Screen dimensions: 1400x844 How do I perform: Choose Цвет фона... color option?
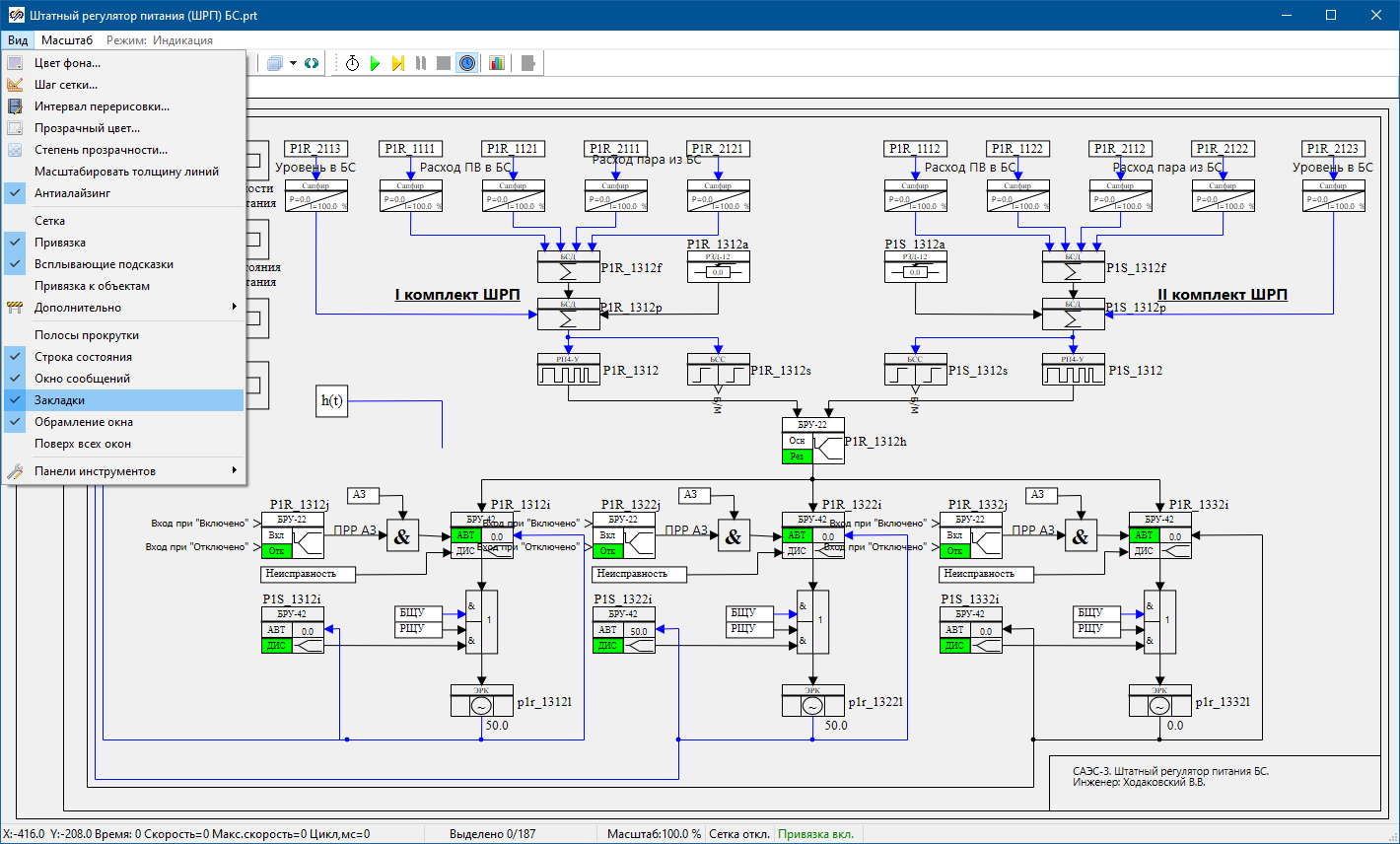pos(67,63)
